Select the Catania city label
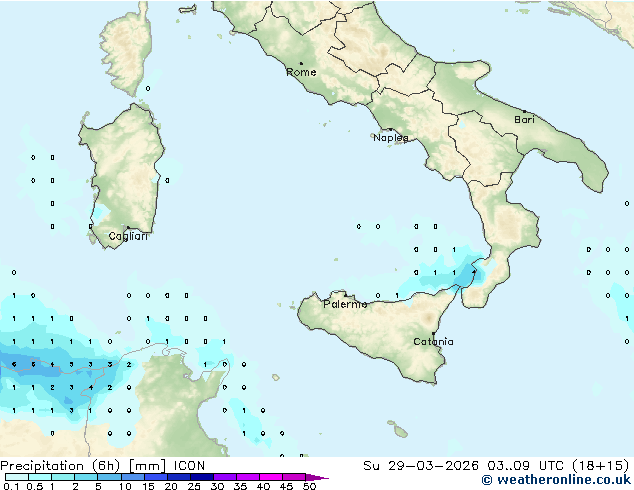The width and height of the screenshot is (634, 490). (433, 342)
